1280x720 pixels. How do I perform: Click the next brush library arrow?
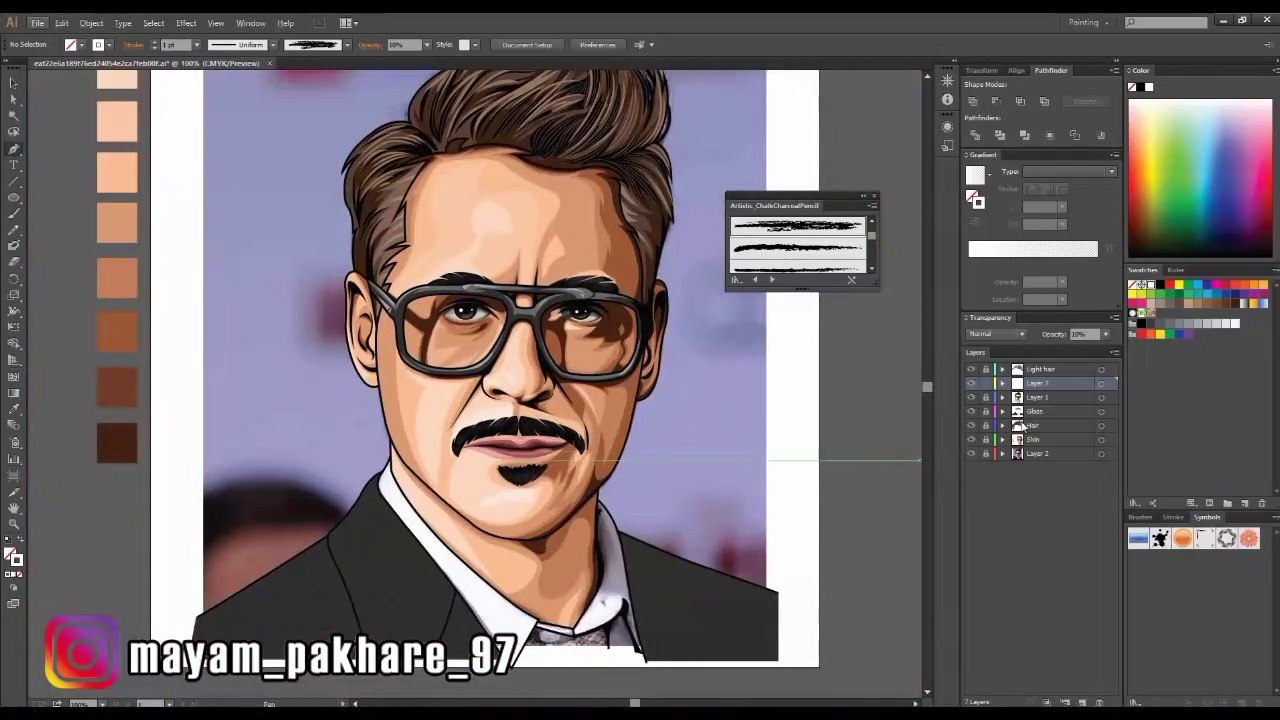coord(772,280)
